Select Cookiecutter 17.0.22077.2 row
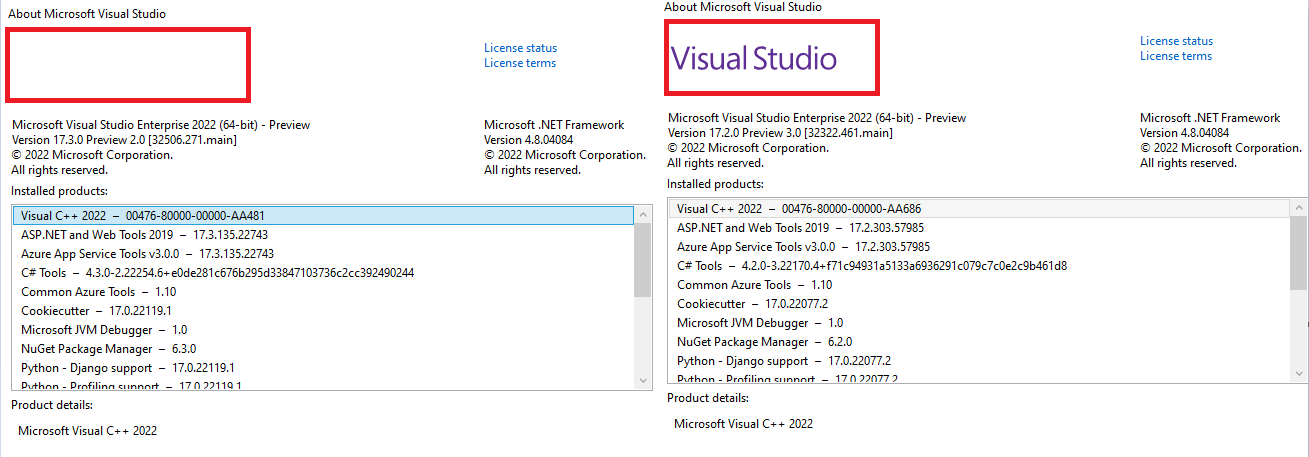 979,304
